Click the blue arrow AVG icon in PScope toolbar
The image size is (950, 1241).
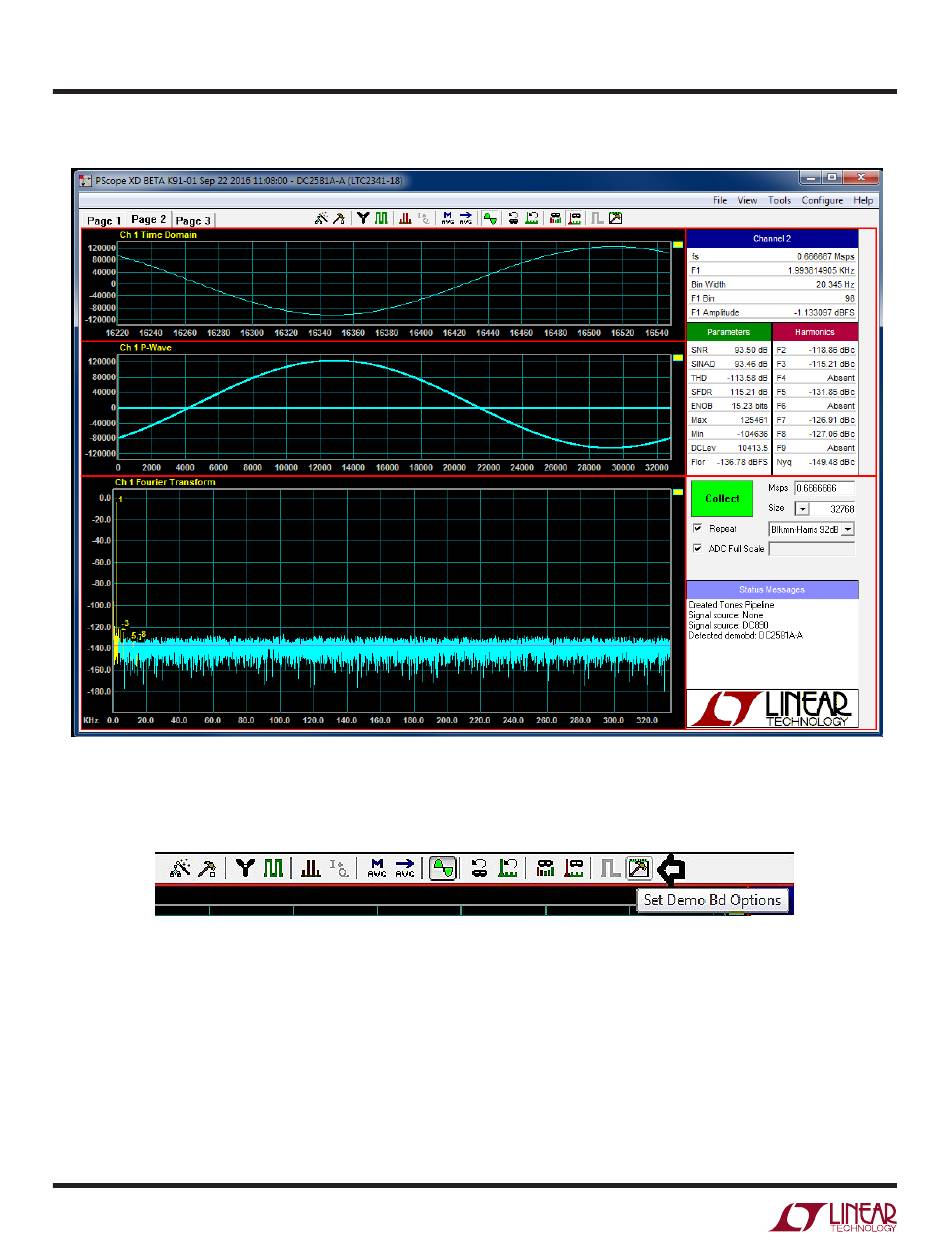coord(466,218)
